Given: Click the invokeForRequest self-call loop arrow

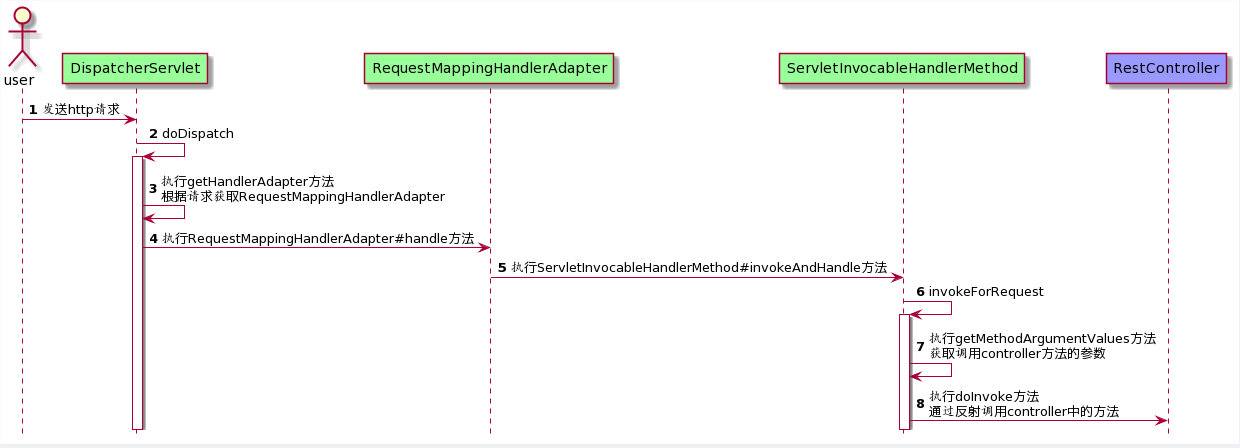Looking at the screenshot, I should pos(950,308).
